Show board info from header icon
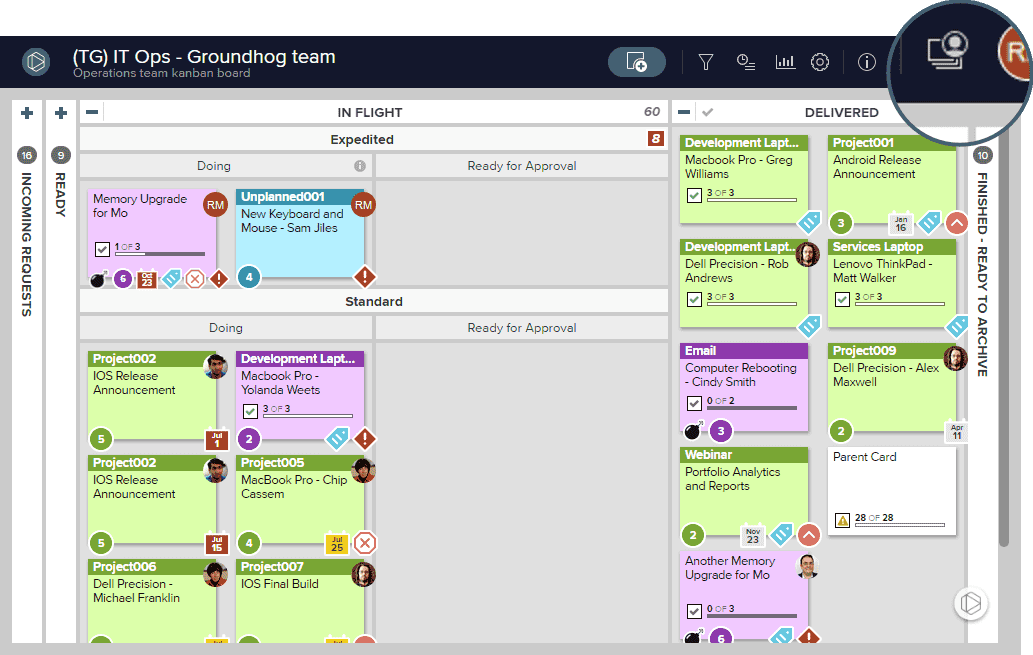This screenshot has width=1033, height=655. 866,62
